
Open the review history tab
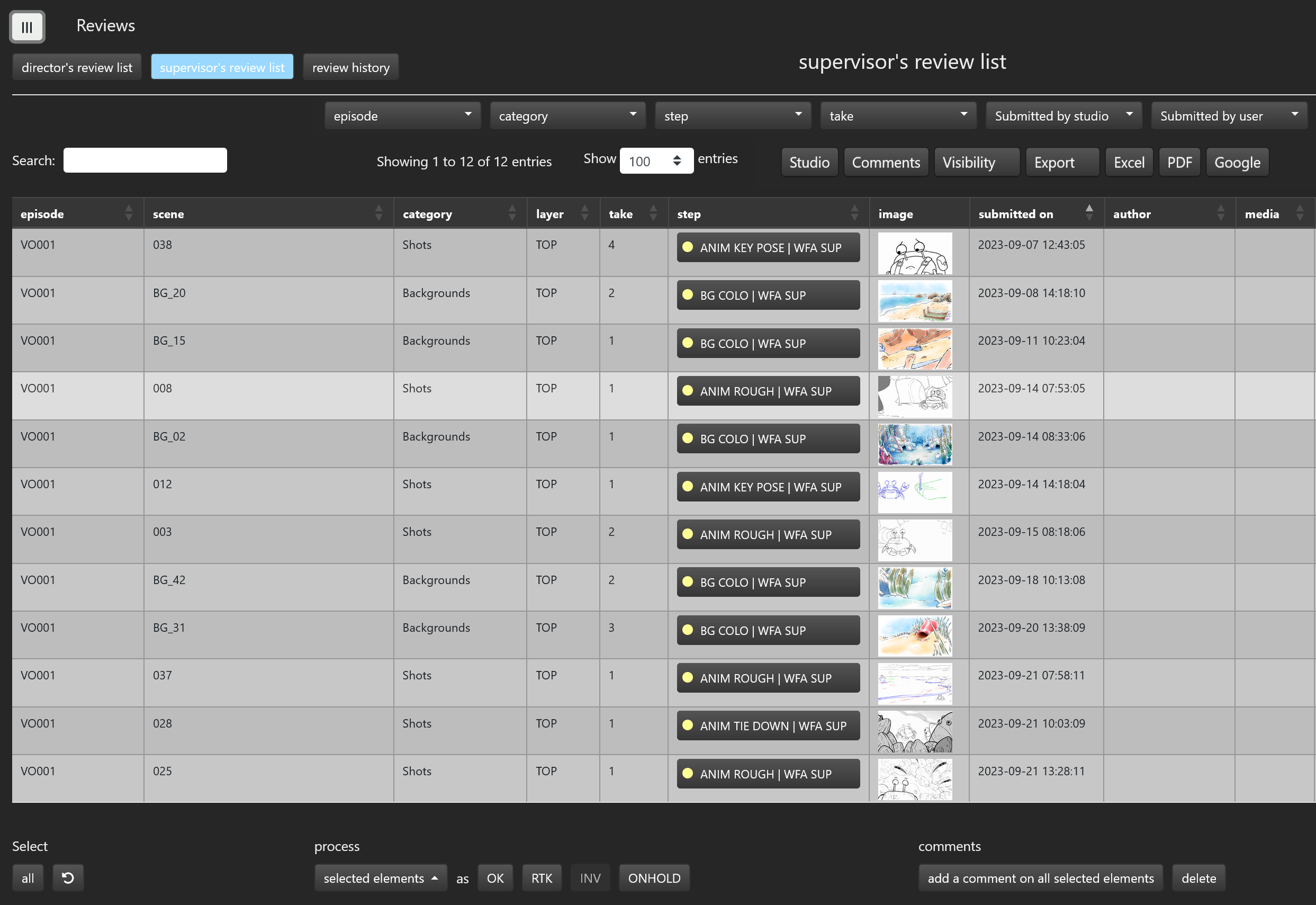pyautogui.click(x=350, y=67)
